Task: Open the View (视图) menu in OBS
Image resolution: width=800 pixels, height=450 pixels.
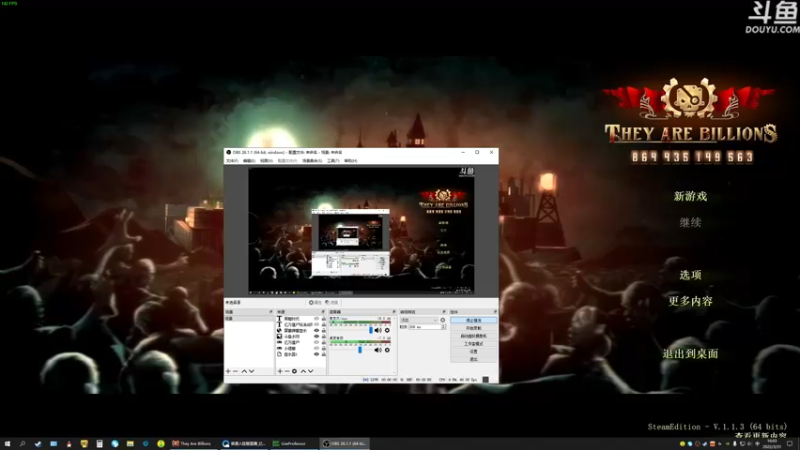Action: tap(266, 161)
